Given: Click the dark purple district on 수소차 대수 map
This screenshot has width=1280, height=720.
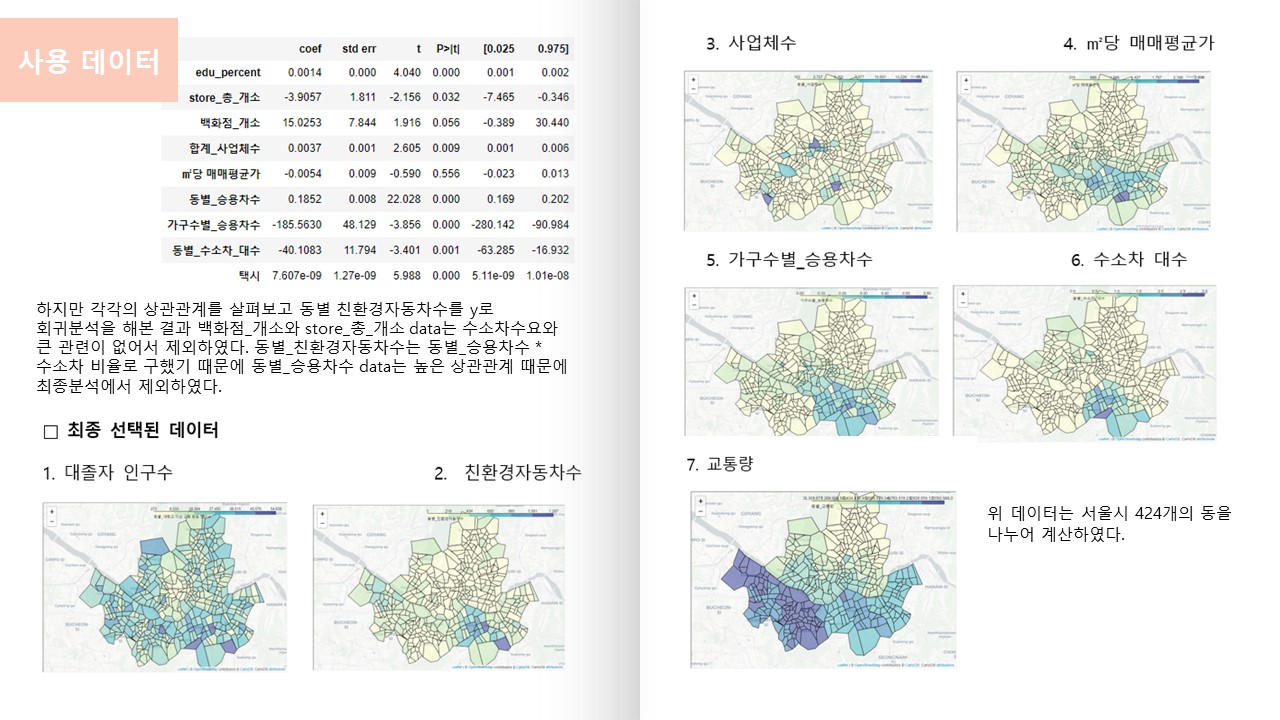Looking at the screenshot, I should 1102,413.
